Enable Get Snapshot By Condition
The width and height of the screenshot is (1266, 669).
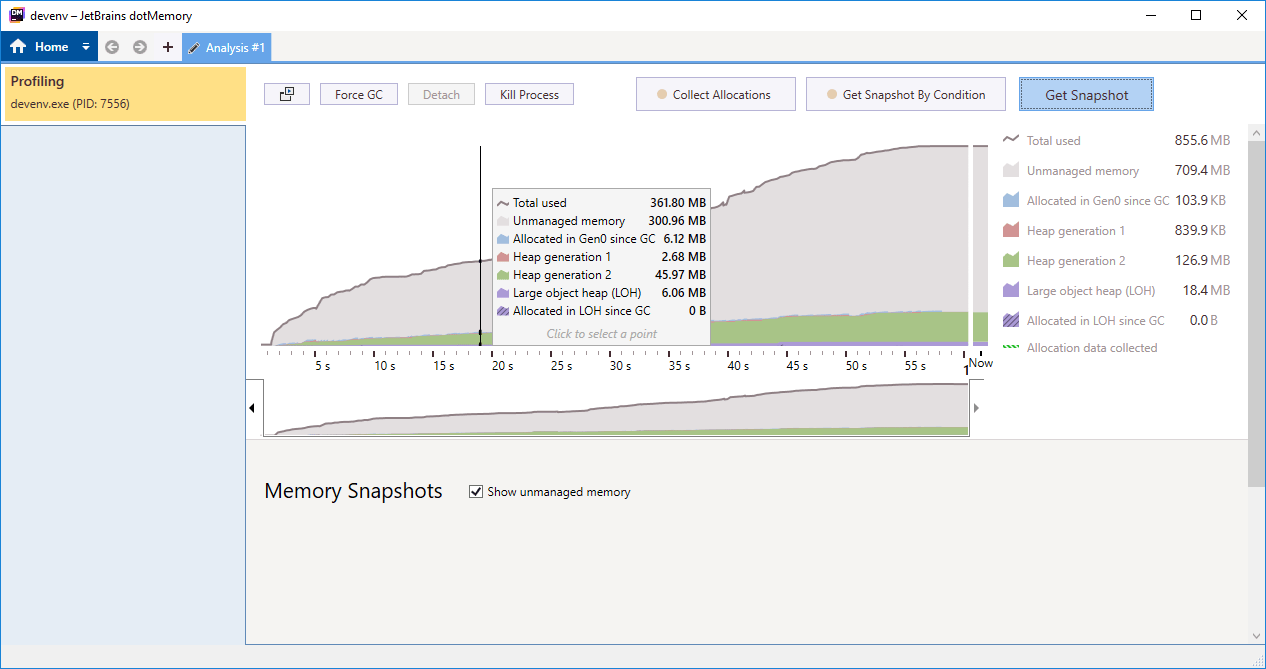pos(906,94)
